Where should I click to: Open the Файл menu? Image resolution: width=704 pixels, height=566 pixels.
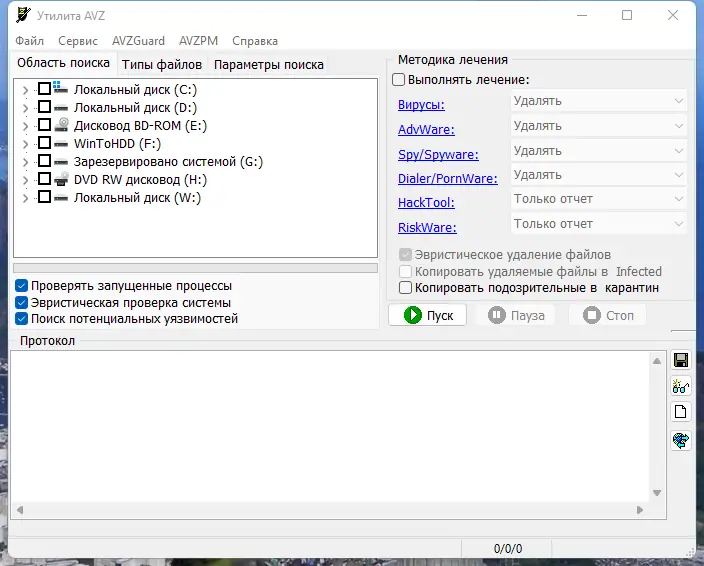click(30, 41)
